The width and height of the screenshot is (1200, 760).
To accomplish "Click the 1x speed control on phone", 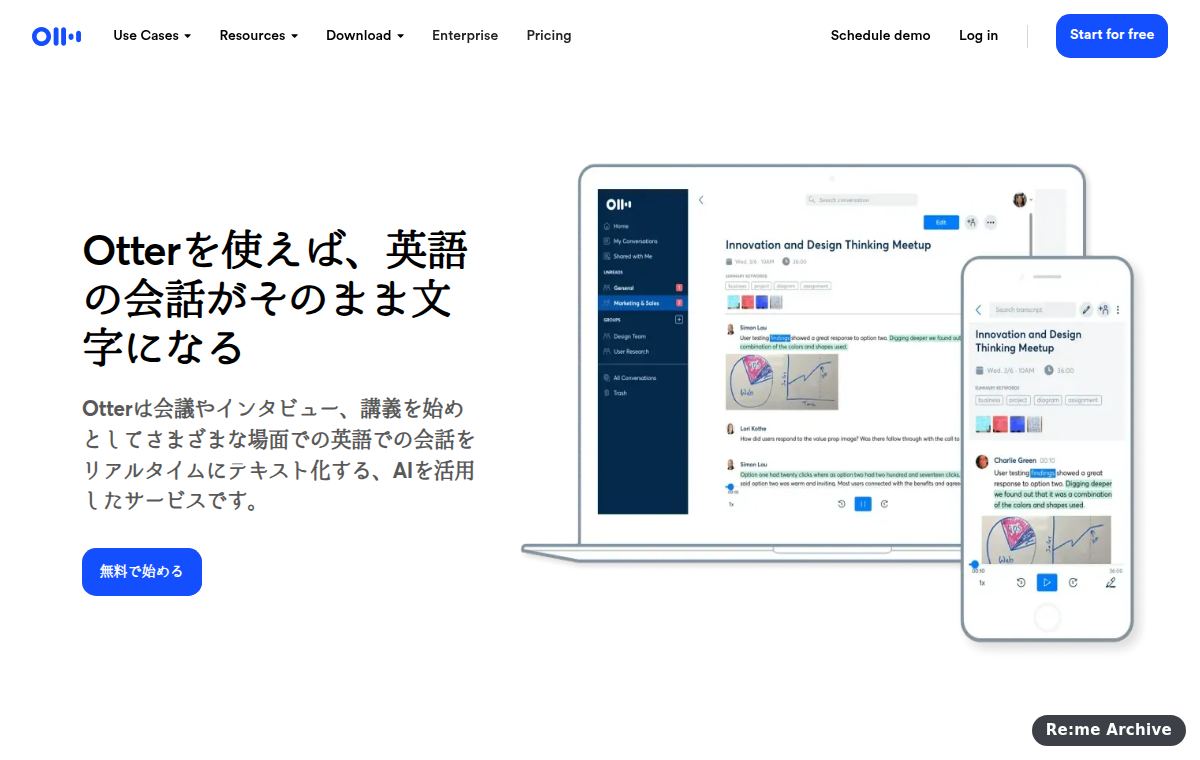I will (982, 582).
